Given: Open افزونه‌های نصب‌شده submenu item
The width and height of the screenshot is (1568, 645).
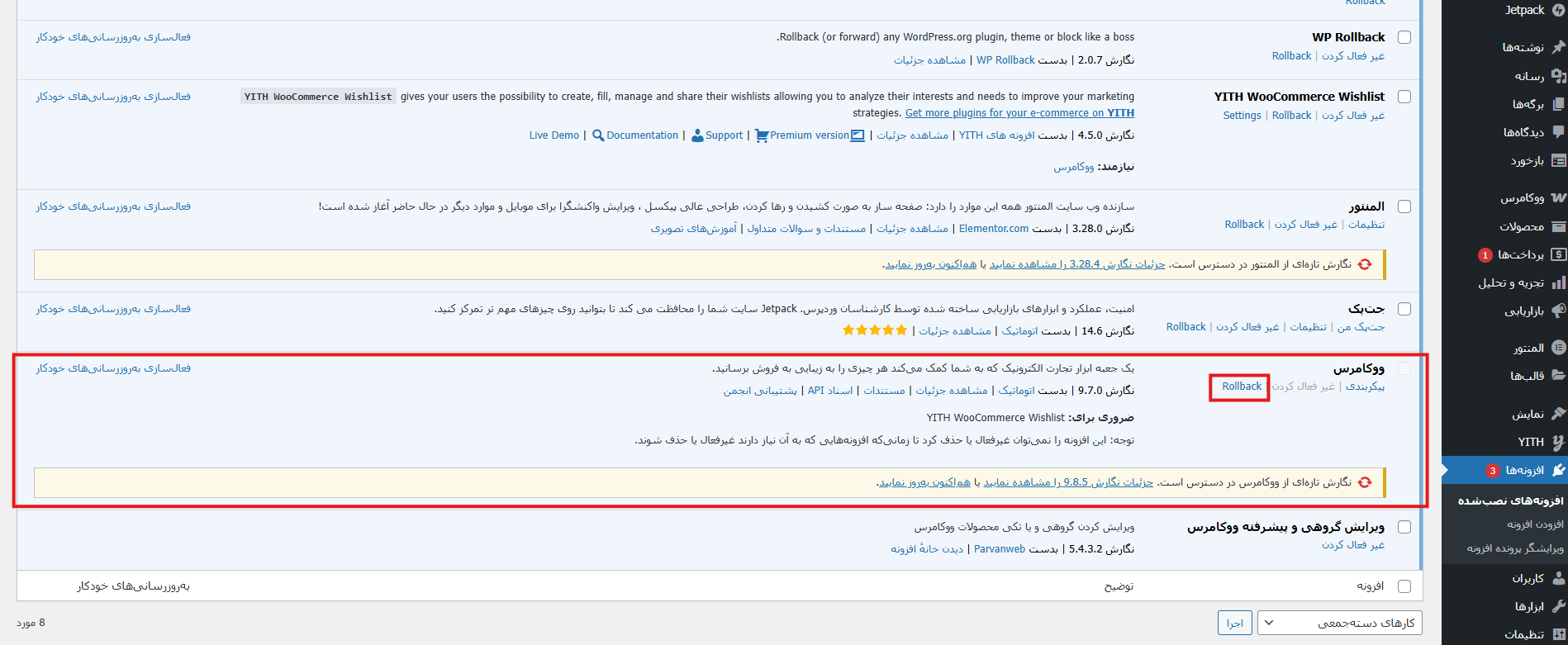Looking at the screenshot, I should pyautogui.click(x=1510, y=500).
